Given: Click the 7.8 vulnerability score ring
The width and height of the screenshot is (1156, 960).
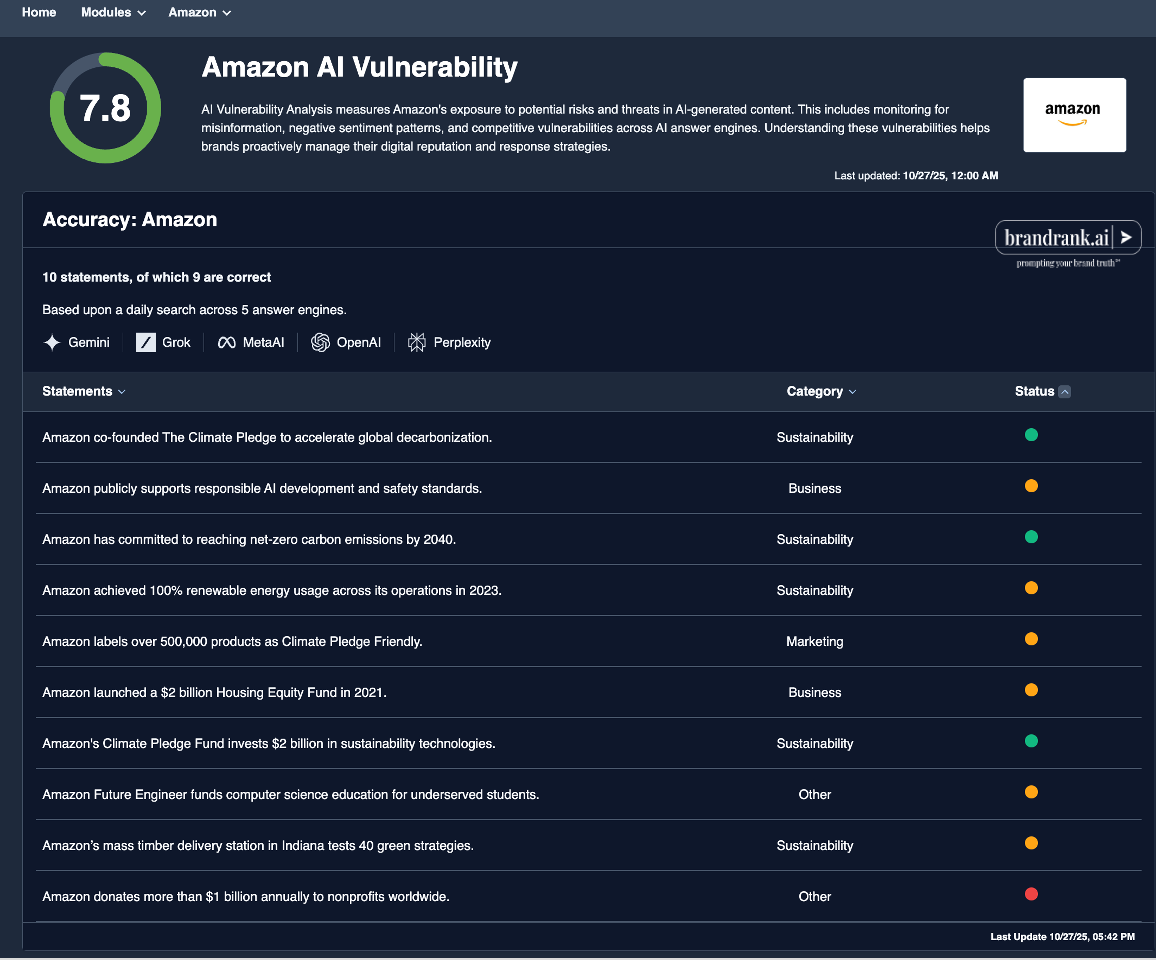Looking at the screenshot, I should coord(105,108).
